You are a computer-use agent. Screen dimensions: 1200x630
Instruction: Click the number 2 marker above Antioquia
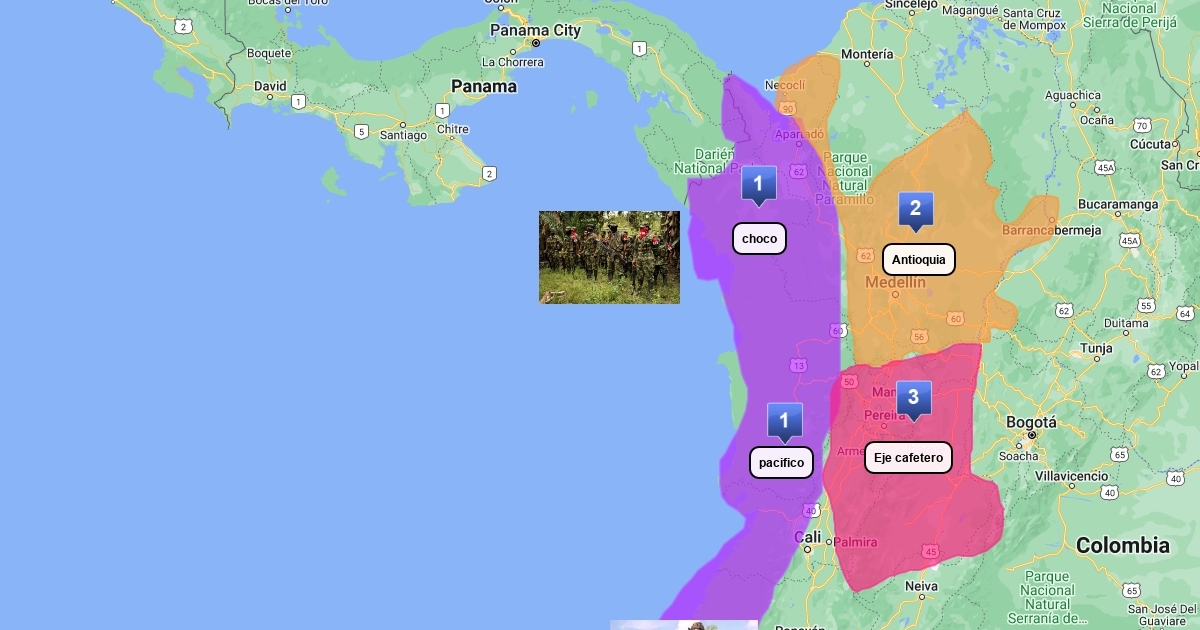click(x=915, y=210)
